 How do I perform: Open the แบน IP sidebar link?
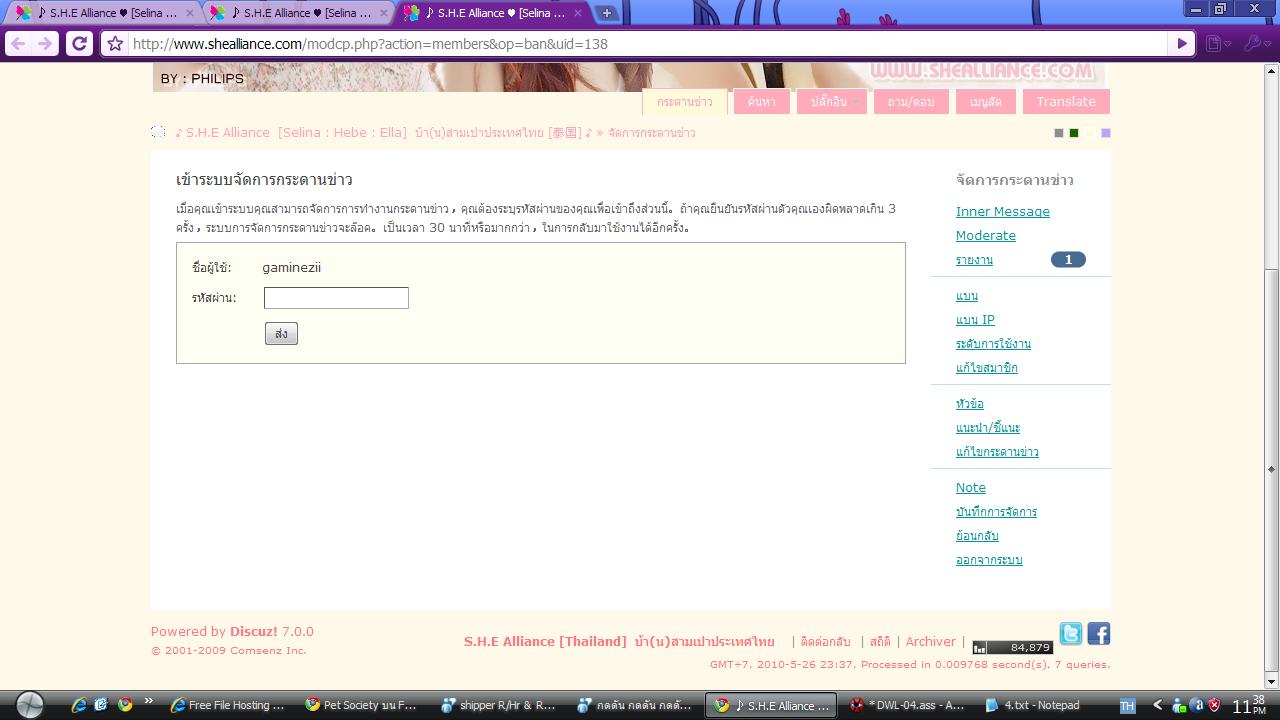point(975,320)
